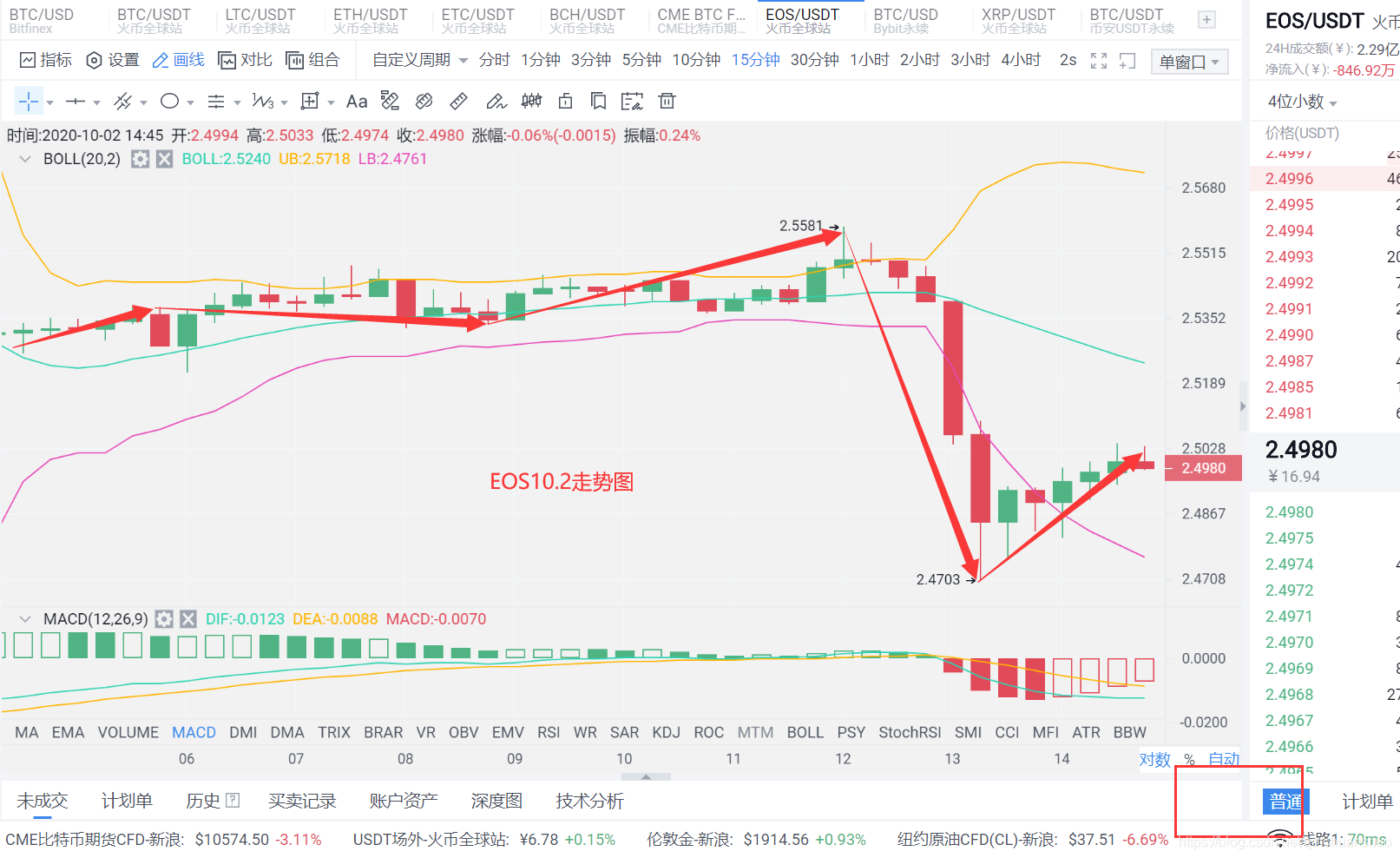Expand the 4位小数 decimal places dropdown
This screenshot has width=1400, height=858.
tap(1302, 102)
